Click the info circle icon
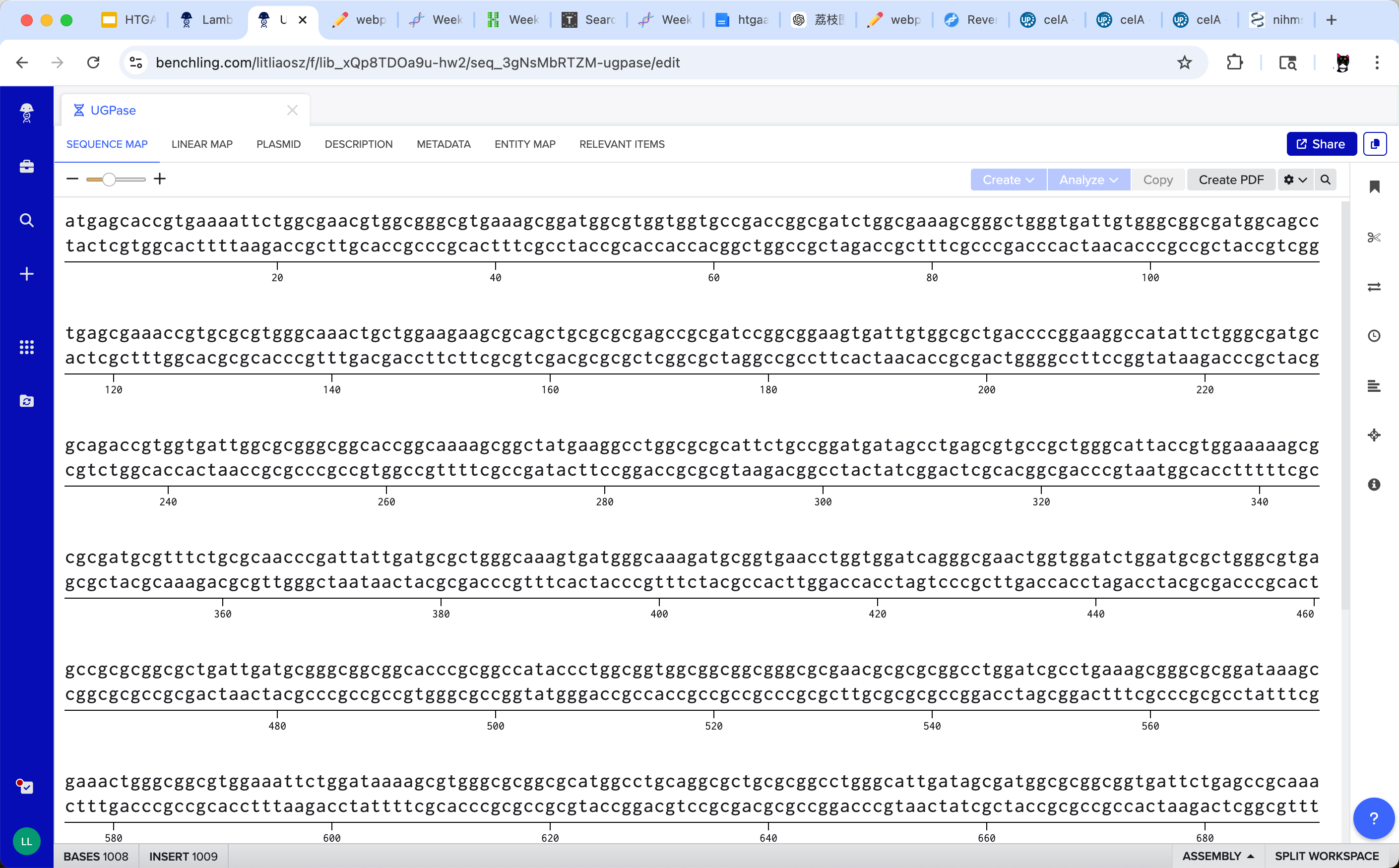1399x868 pixels. tap(1374, 485)
